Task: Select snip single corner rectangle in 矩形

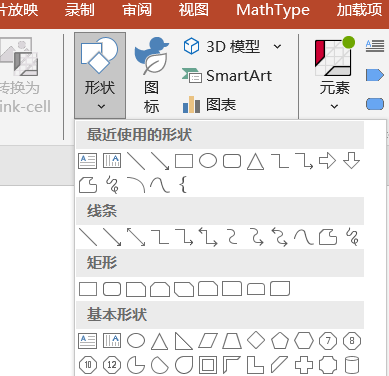Action: [136, 289]
